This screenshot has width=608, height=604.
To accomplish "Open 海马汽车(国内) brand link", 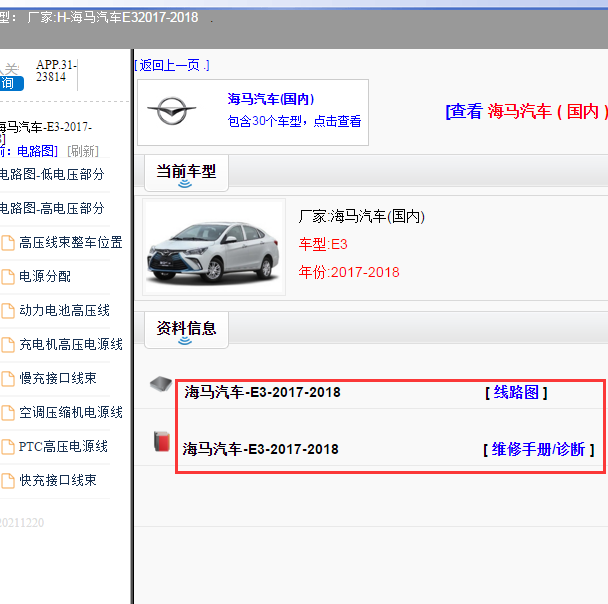I will [271, 99].
